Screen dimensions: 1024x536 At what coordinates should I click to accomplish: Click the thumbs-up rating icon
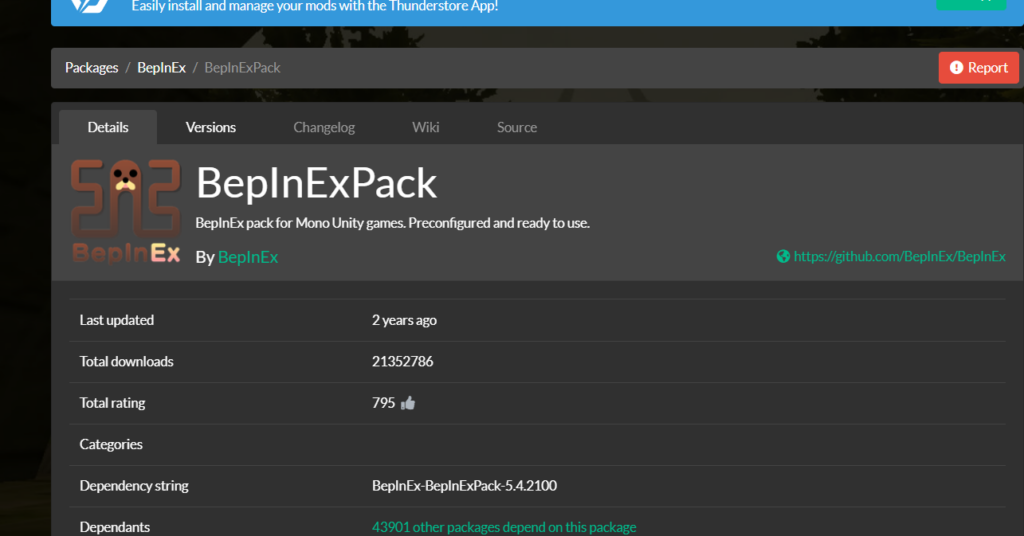tap(408, 403)
